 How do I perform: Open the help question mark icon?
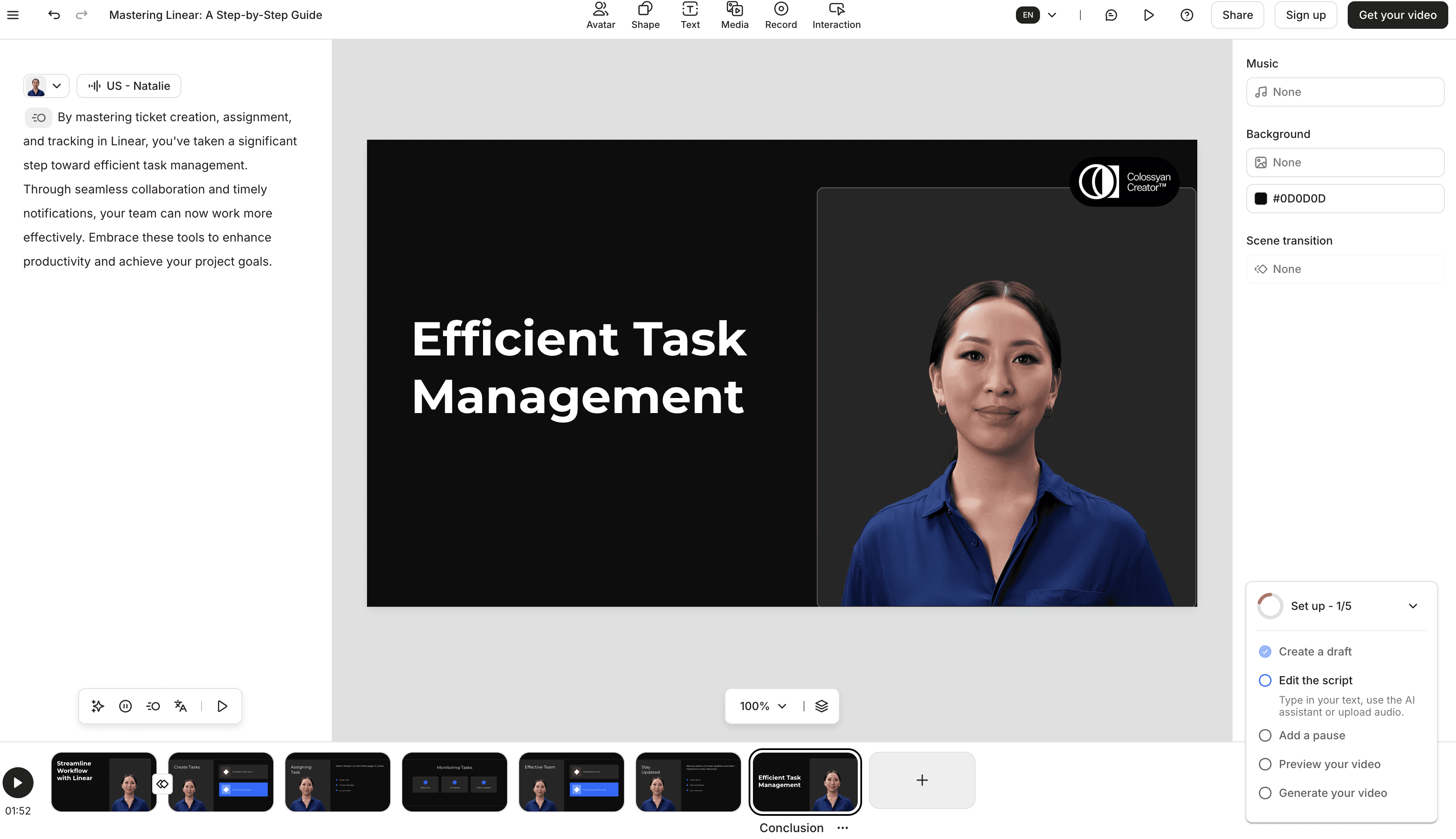1187,15
